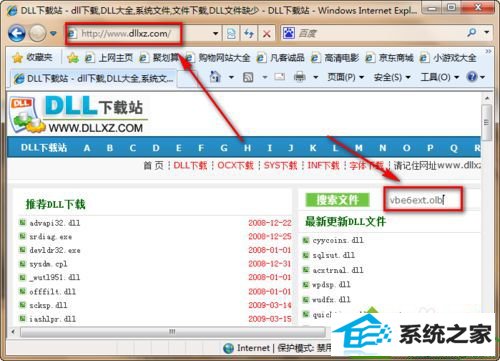Open srdiag.exe in the recommended list
Screen dimensions: 500x361
click(51, 237)
